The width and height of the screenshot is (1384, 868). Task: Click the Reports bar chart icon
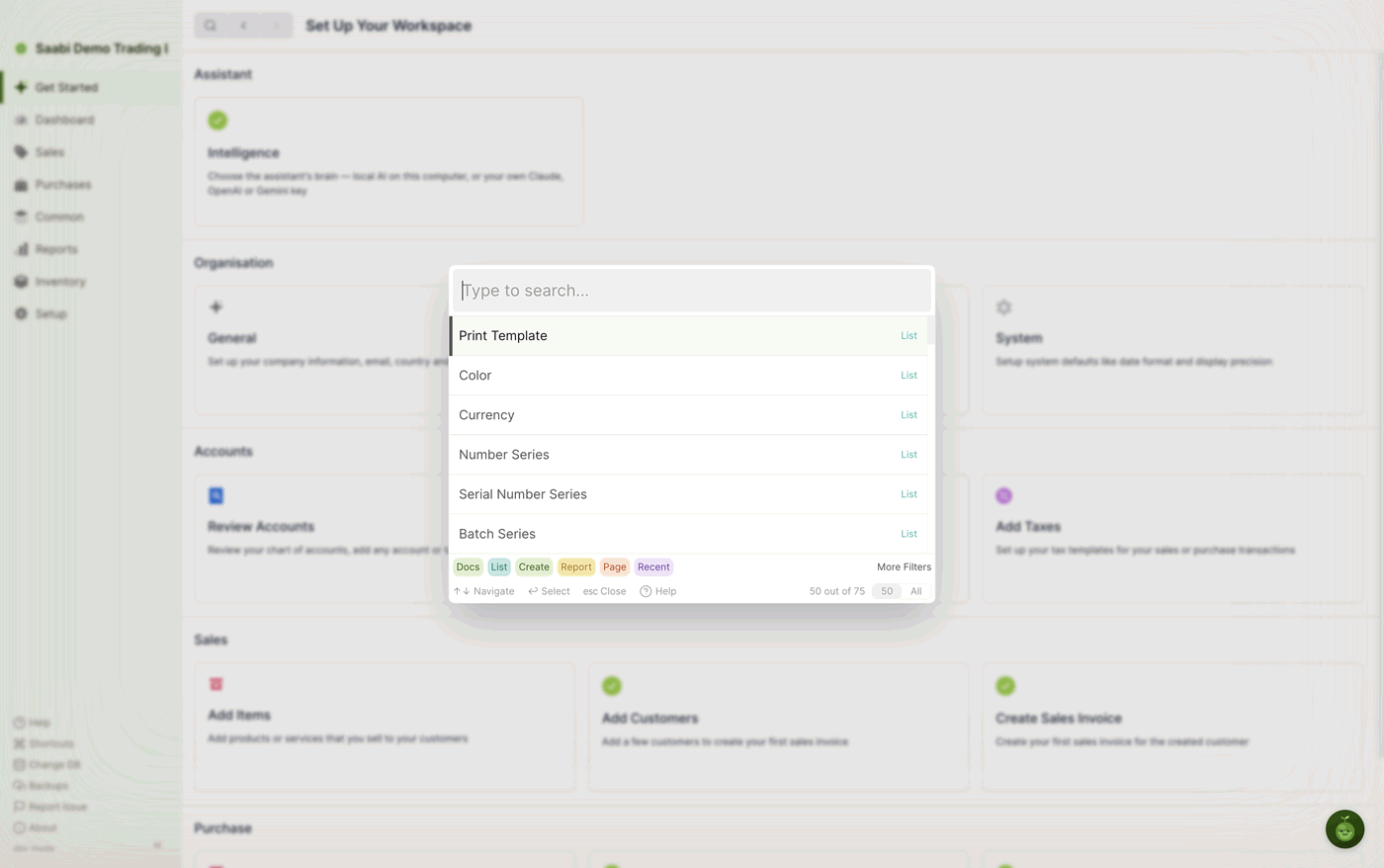click(21, 249)
